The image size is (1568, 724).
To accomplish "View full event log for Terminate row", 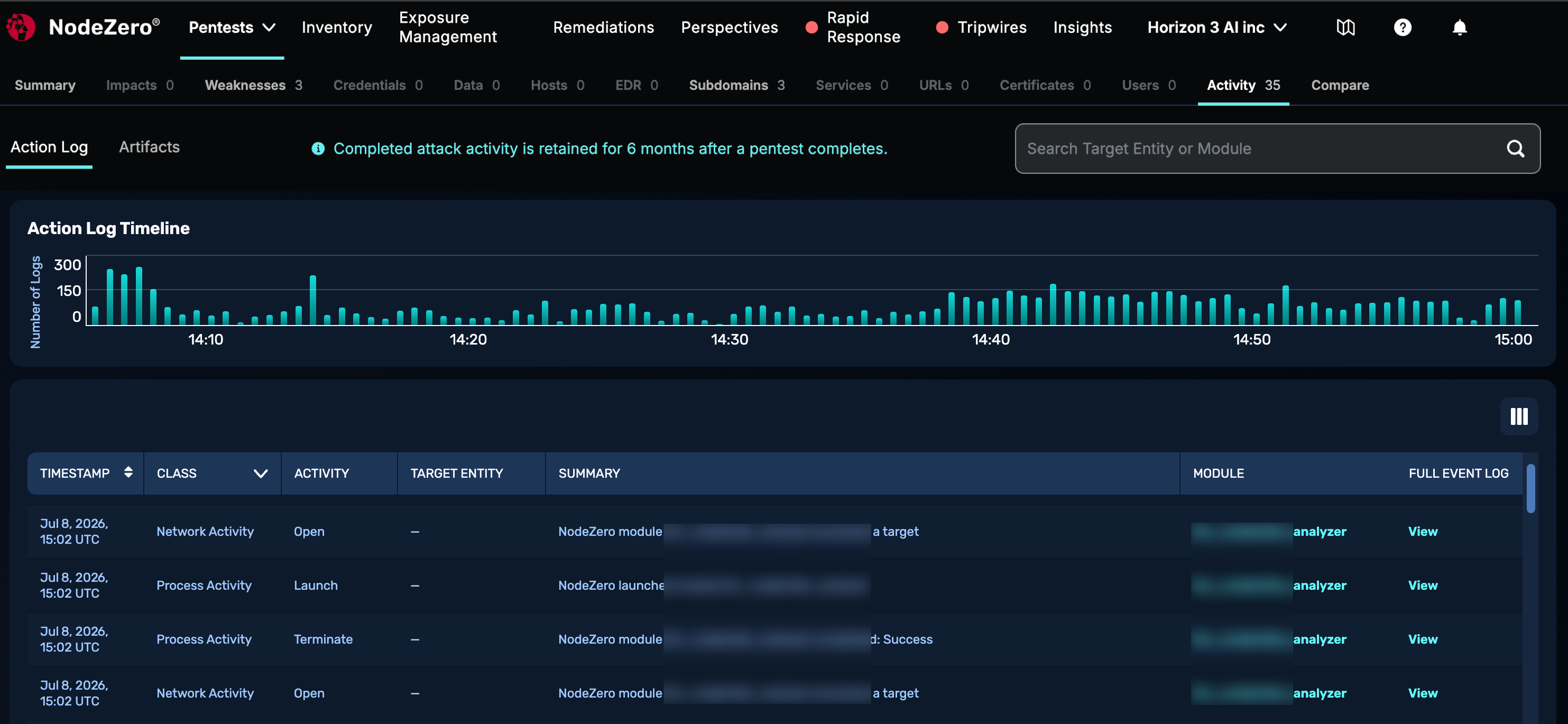I will 1423,639.
